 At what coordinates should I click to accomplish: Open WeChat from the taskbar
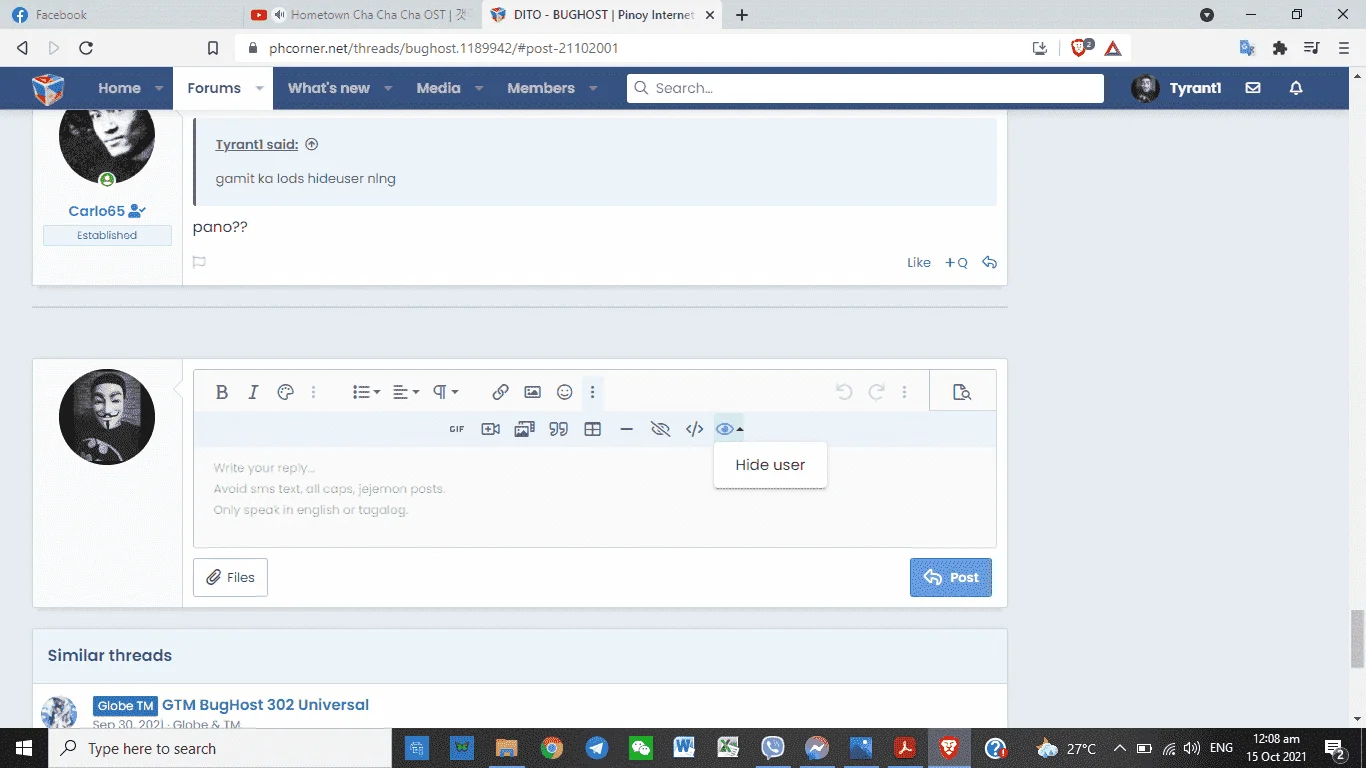click(x=640, y=748)
